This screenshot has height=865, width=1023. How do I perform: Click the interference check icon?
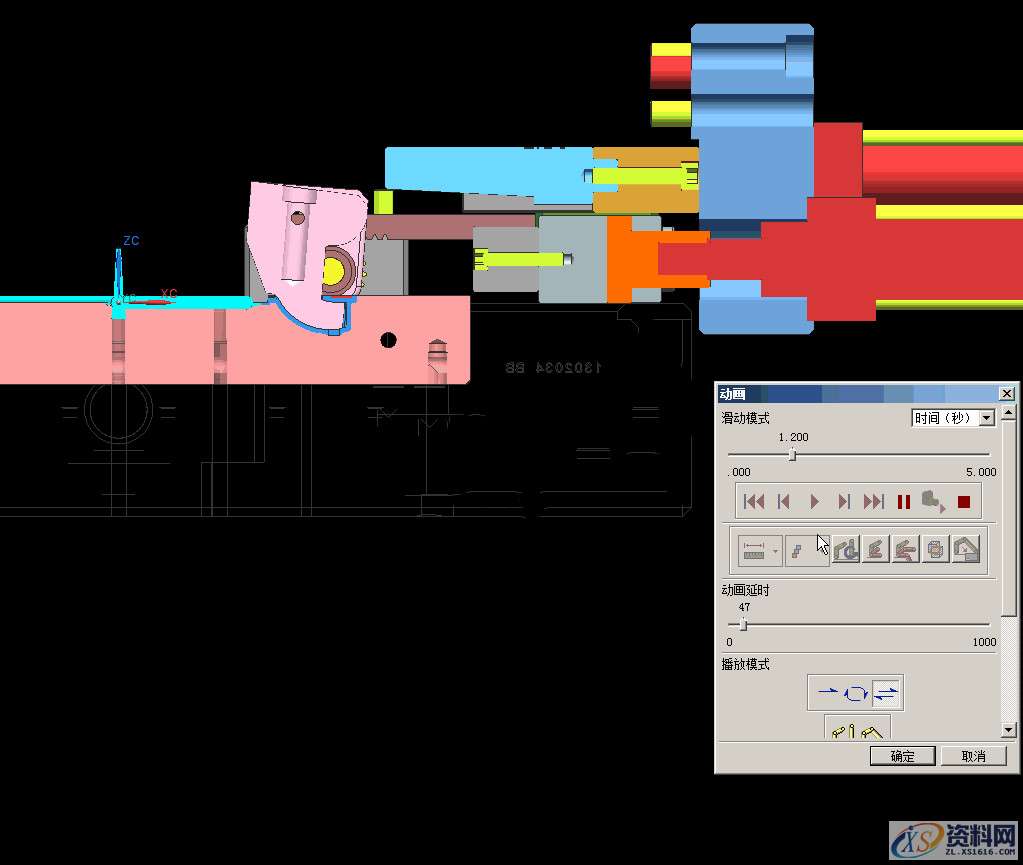pyautogui.click(x=846, y=550)
